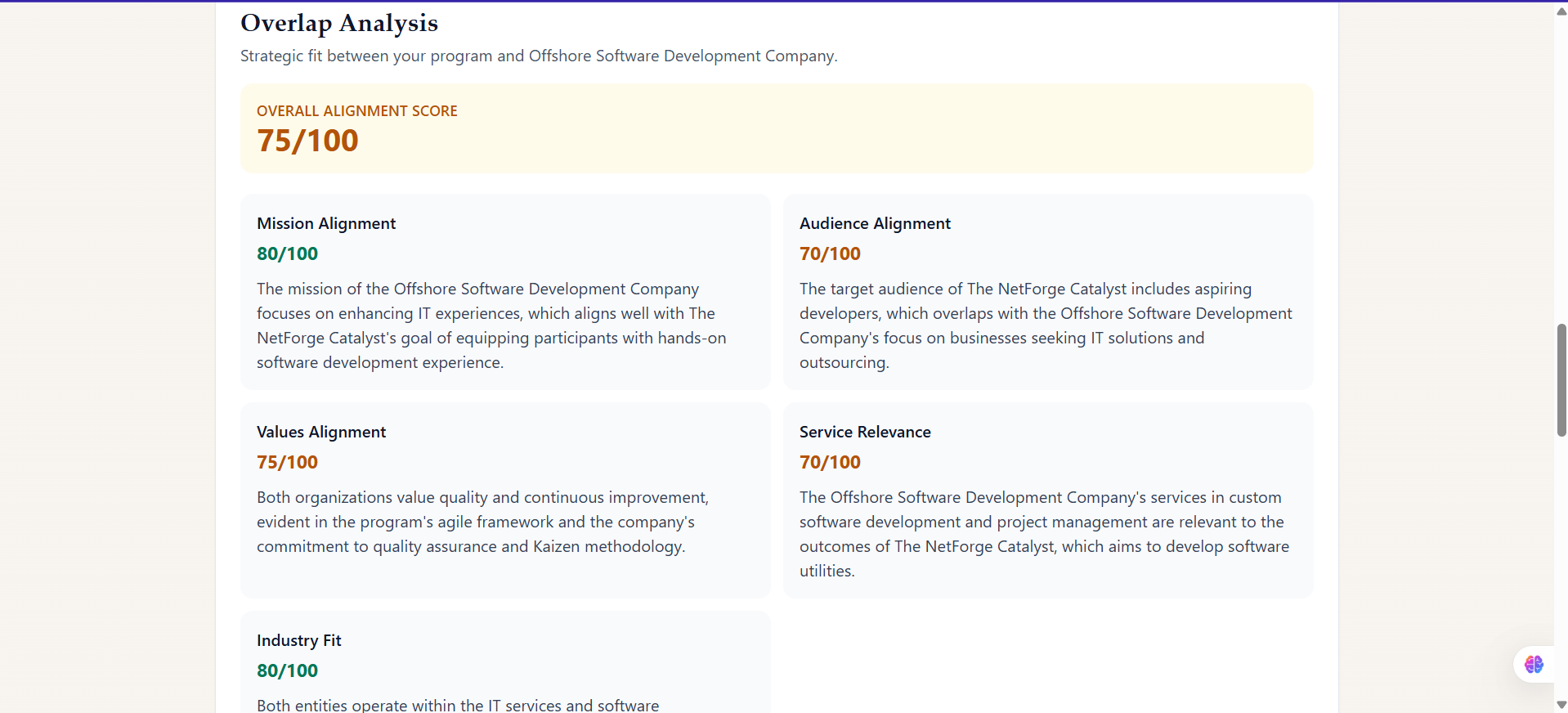Click the scrollbar down arrow

1561,704
